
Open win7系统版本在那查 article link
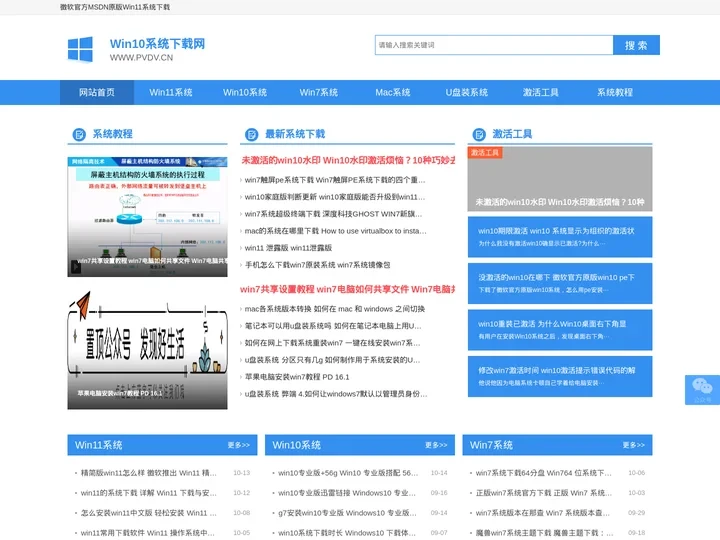pos(543,513)
